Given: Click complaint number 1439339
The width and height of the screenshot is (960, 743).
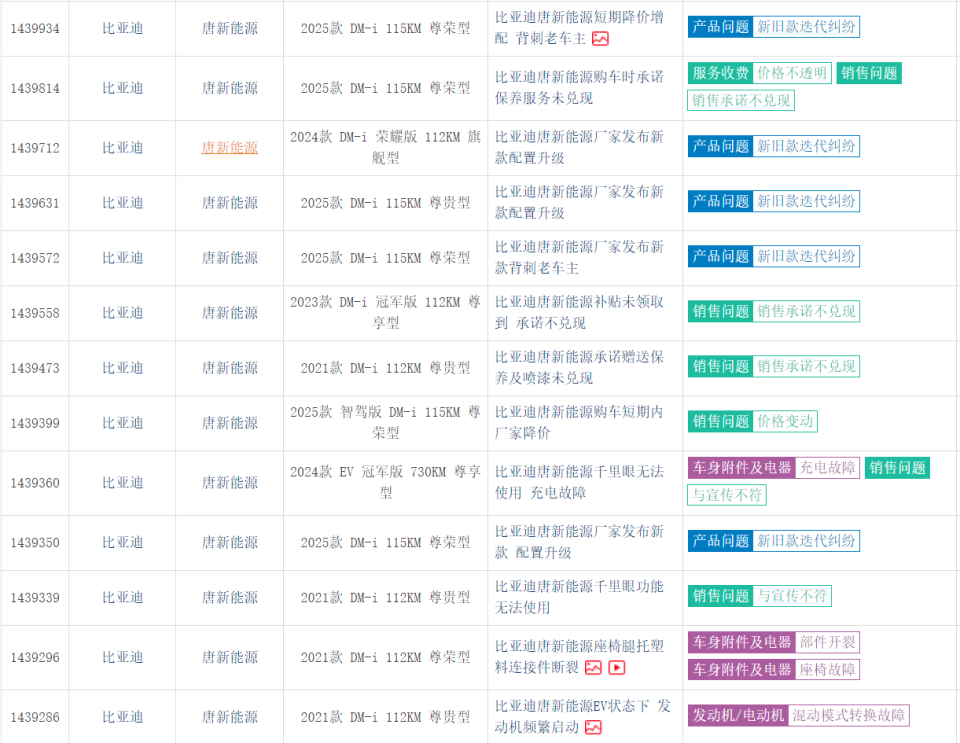Looking at the screenshot, I should [x=35, y=598].
